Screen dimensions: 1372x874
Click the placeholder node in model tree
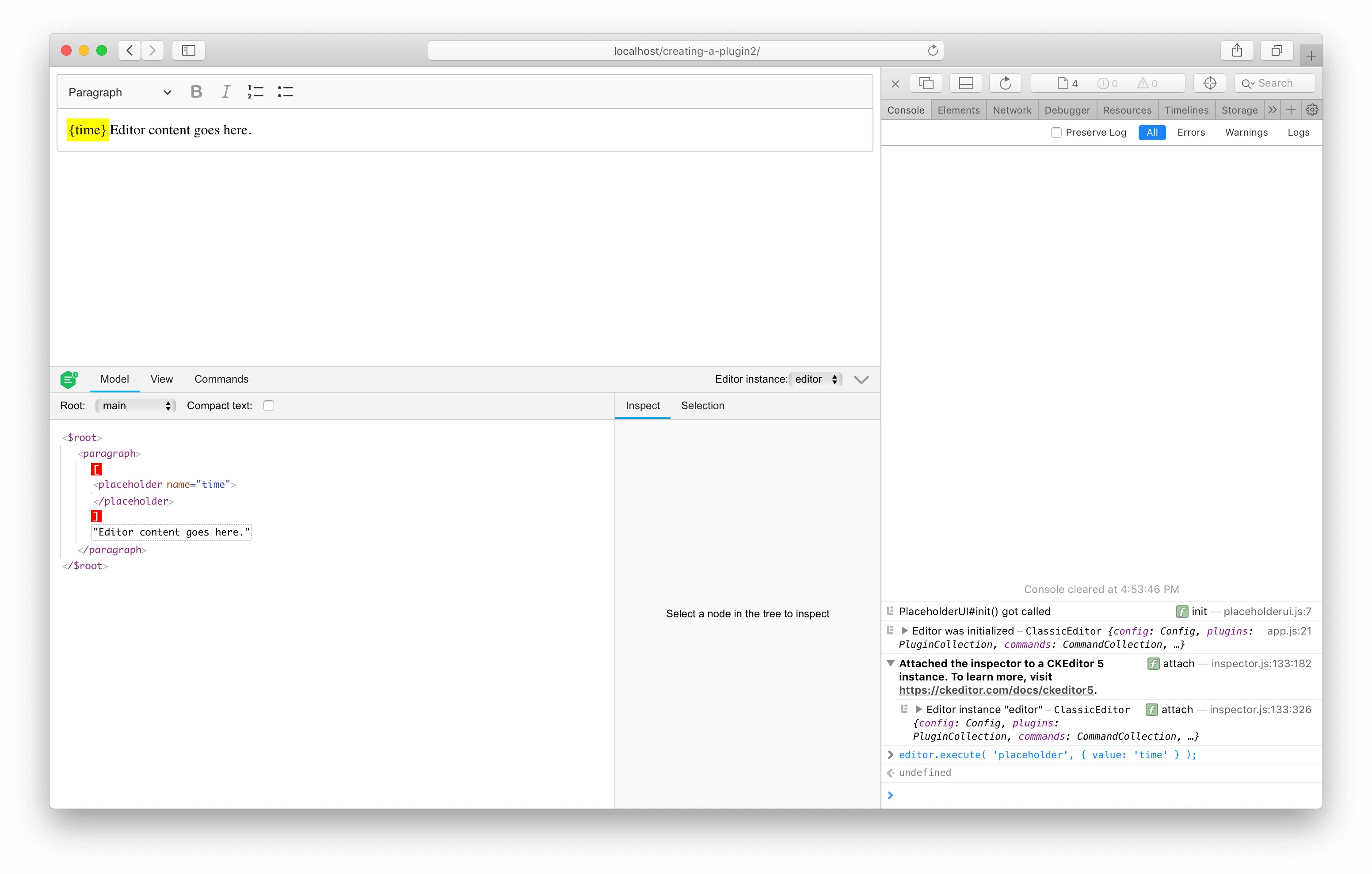(162, 484)
